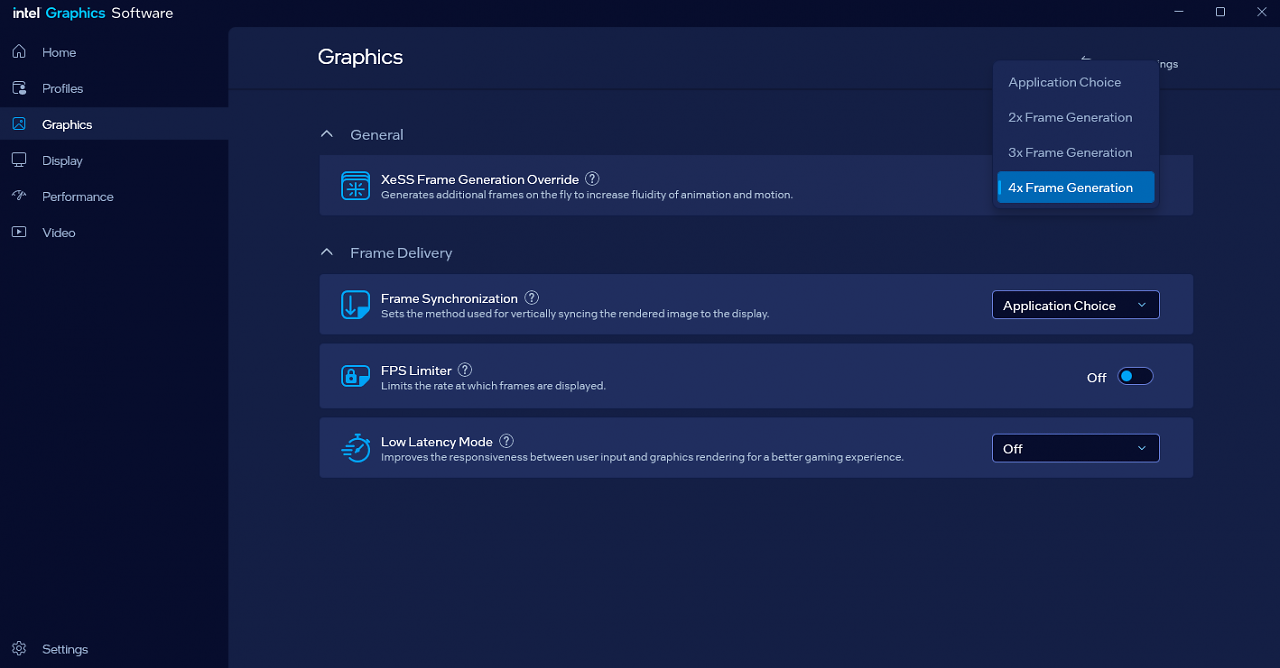Open the Low Latency Mode help tooltip
Image resolution: width=1280 pixels, height=668 pixels.
coord(507,441)
